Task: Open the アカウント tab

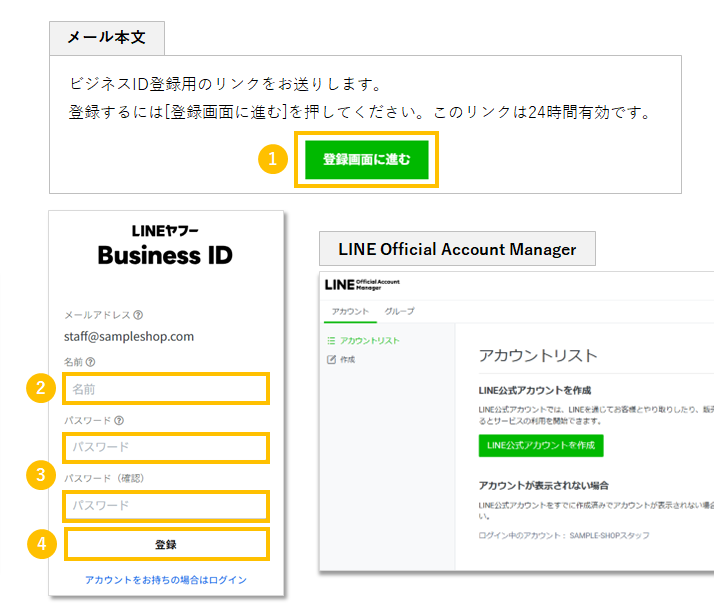Action: [x=350, y=311]
